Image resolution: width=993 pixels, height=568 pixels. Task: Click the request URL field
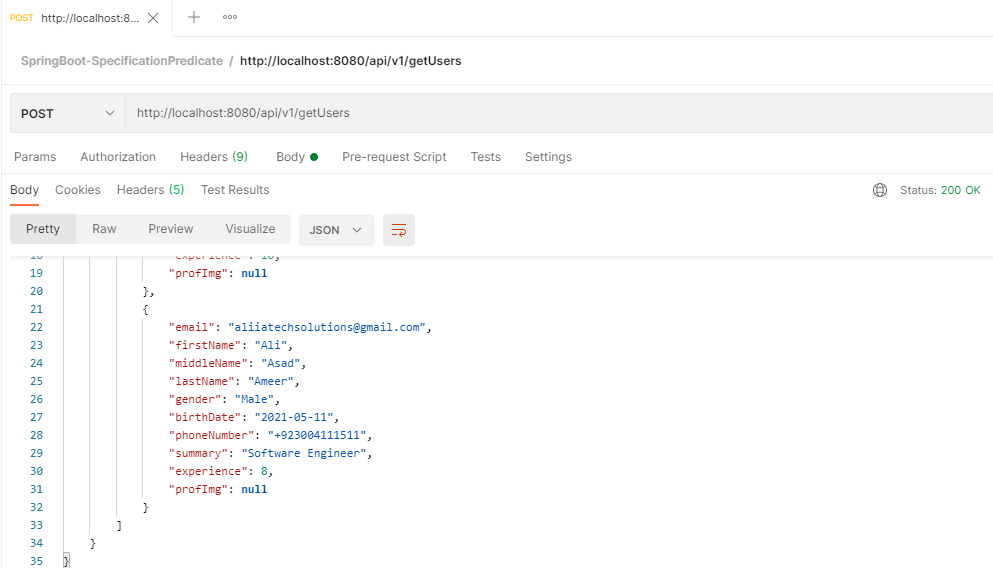[559, 113]
